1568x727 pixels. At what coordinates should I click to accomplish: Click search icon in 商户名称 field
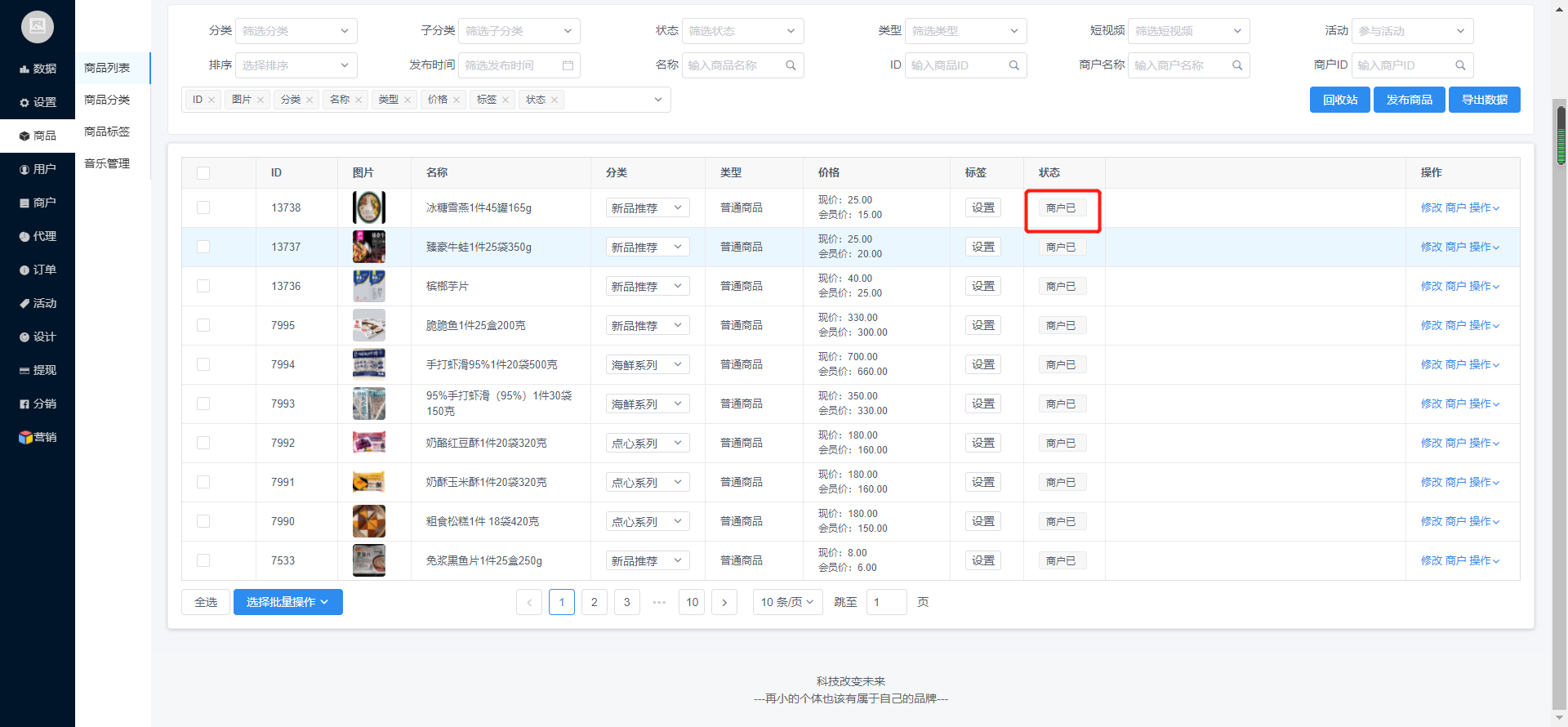1237,65
